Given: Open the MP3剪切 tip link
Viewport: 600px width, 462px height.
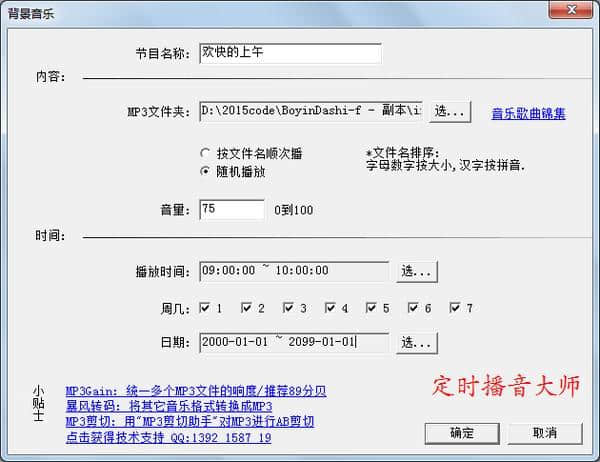Looking at the screenshot, I should coord(190,421).
